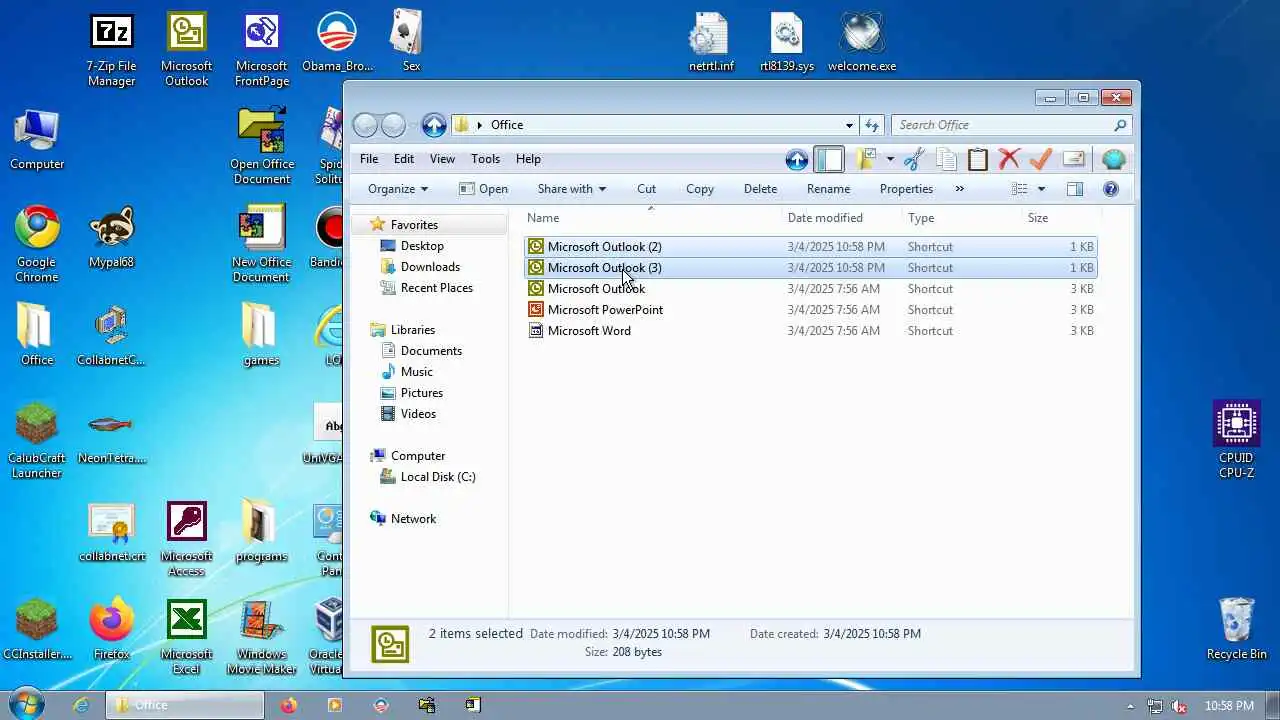The image size is (1280, 720).
Task: Click the orange checkmark Properties icon
Action: click(x=1041, y=159)
